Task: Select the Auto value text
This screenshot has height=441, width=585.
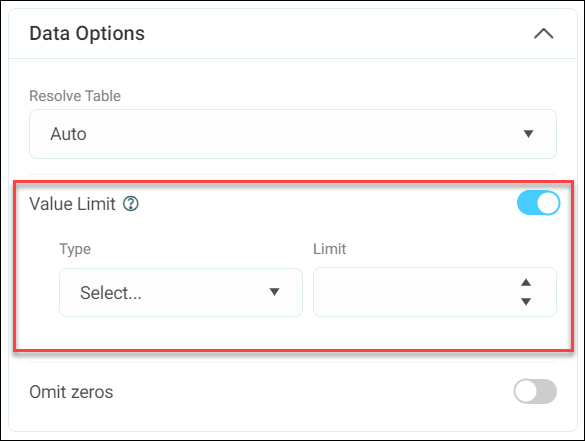Action: (x=68, y=134)
